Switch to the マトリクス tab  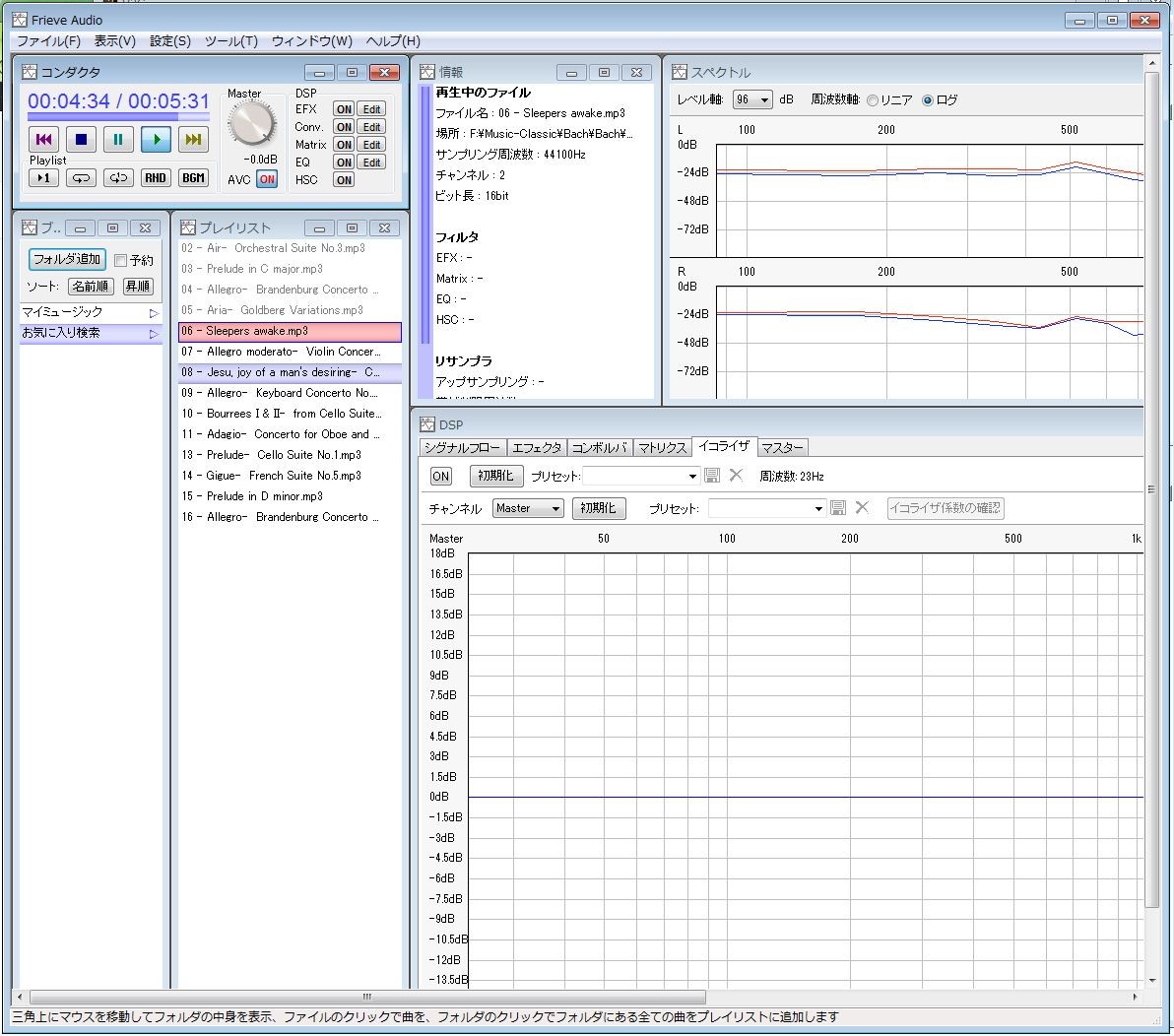pyautogui.click(x=662, y=448)
